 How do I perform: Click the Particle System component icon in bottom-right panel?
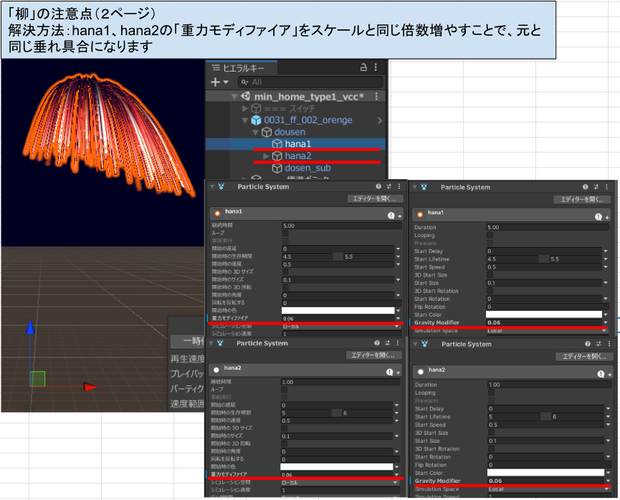pyautogui.click(x=425, y=344)
